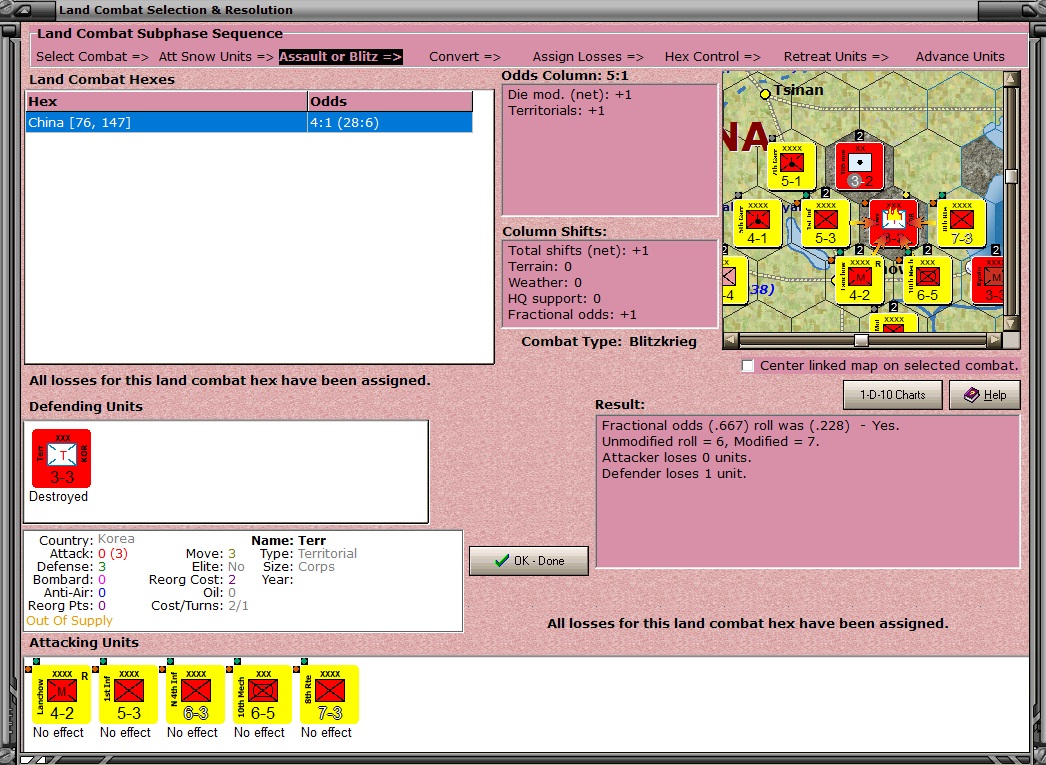Click OK - Done button
This screenshot has height=765, width=1046.
[x=529, y=561]
